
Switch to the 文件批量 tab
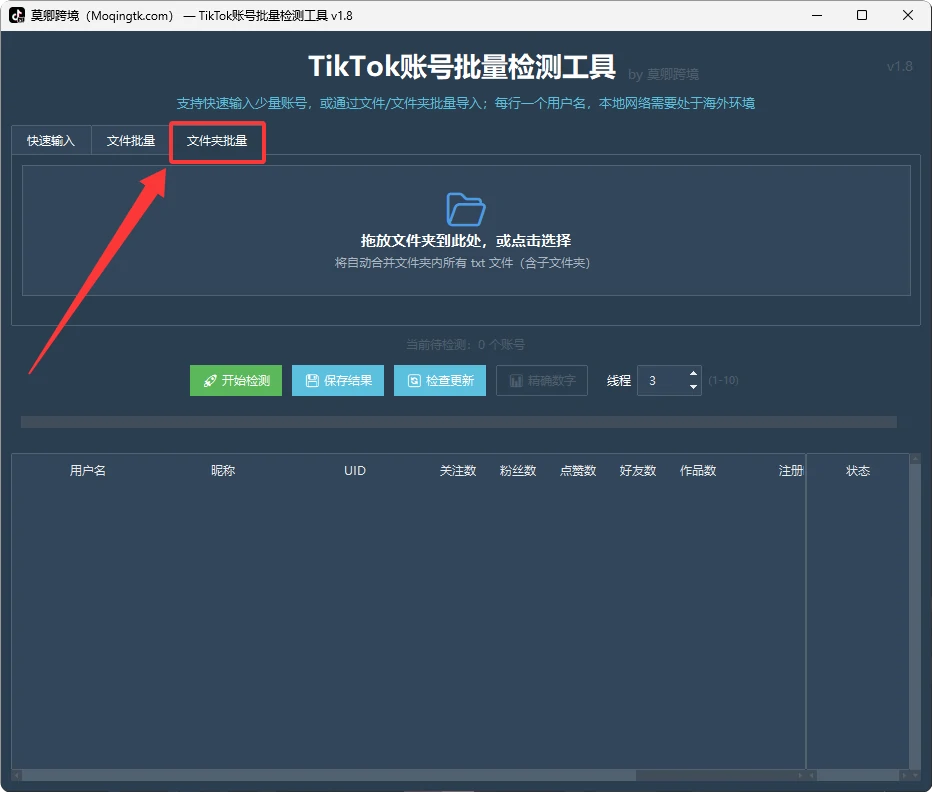[131, 141]
